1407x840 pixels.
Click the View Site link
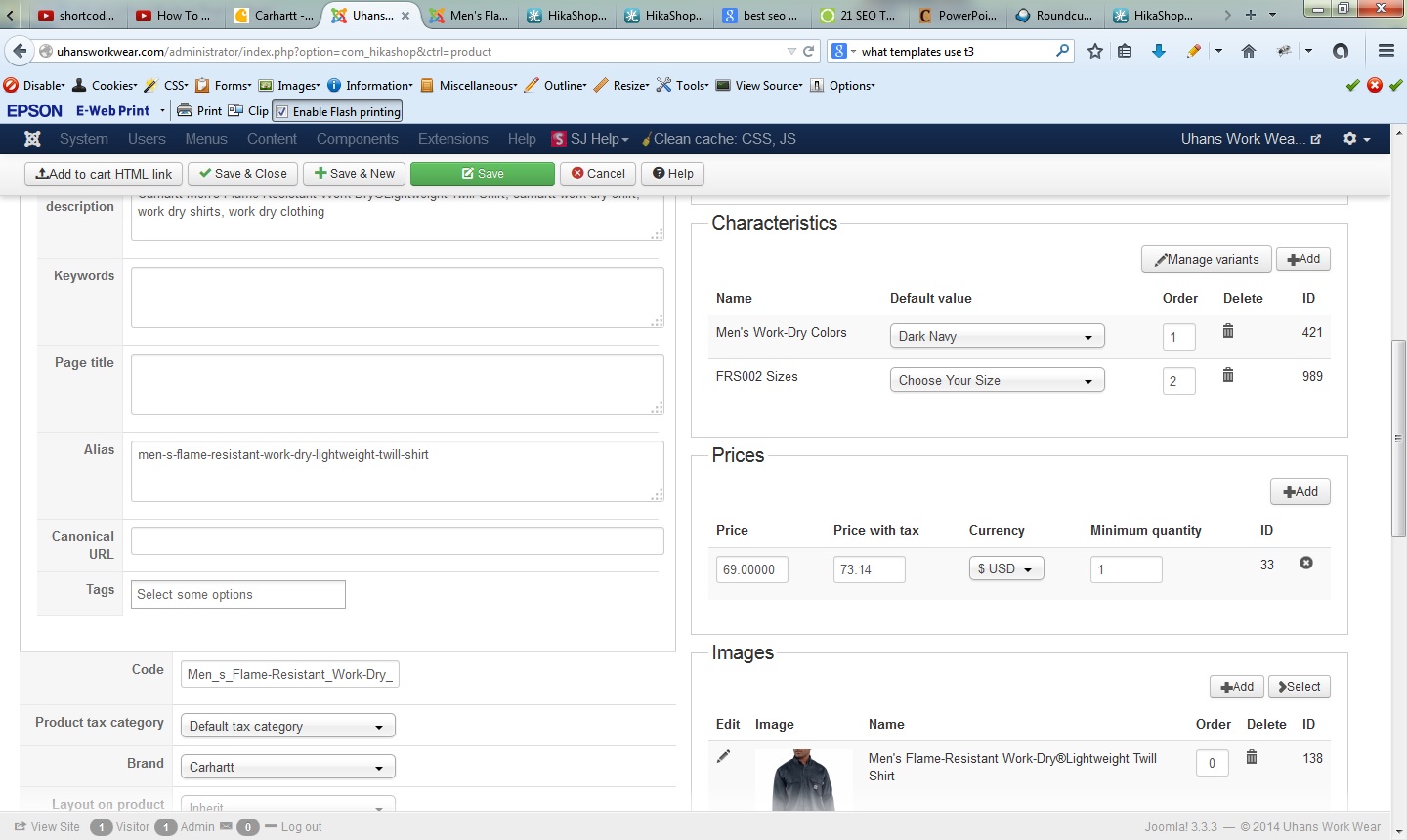[48, 827]
